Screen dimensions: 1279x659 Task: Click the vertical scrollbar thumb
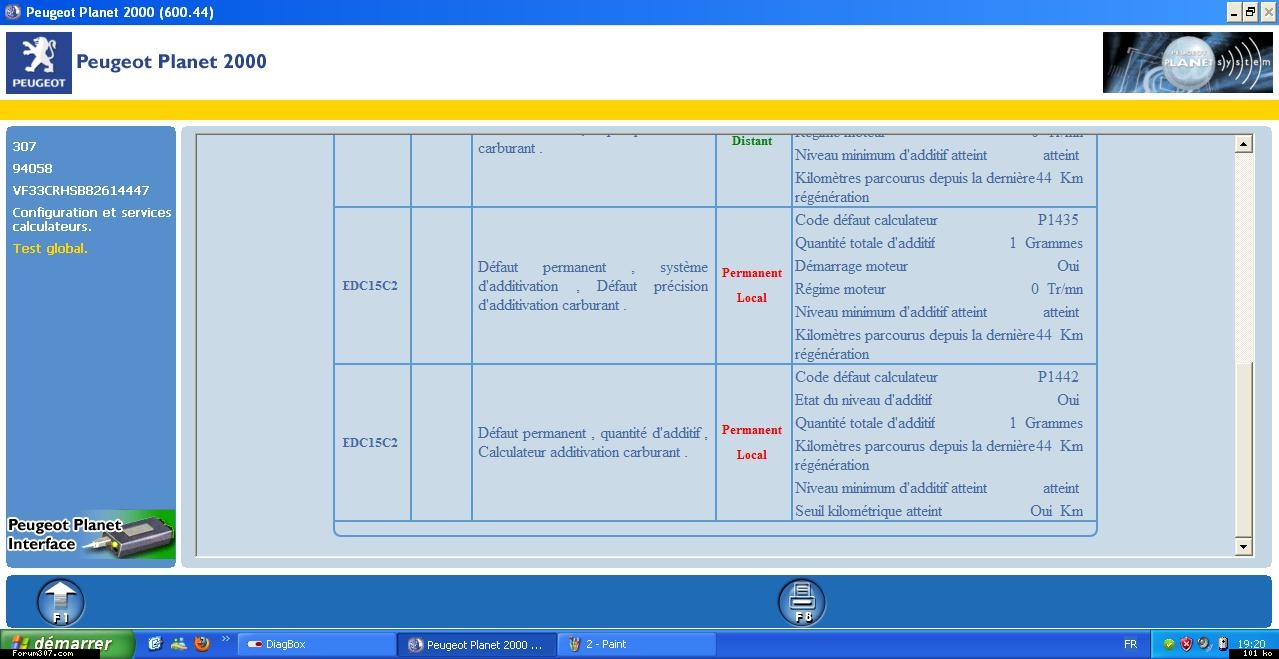coord(1243,450)
